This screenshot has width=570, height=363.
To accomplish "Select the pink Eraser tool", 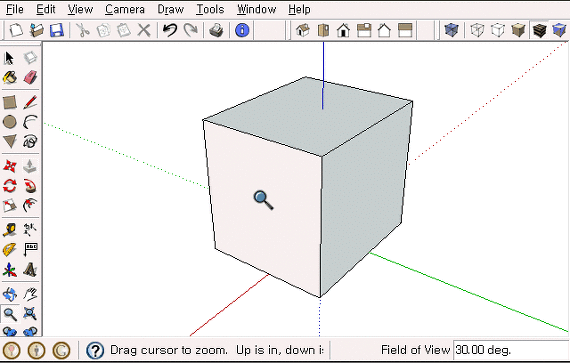I will click(30, 77).
